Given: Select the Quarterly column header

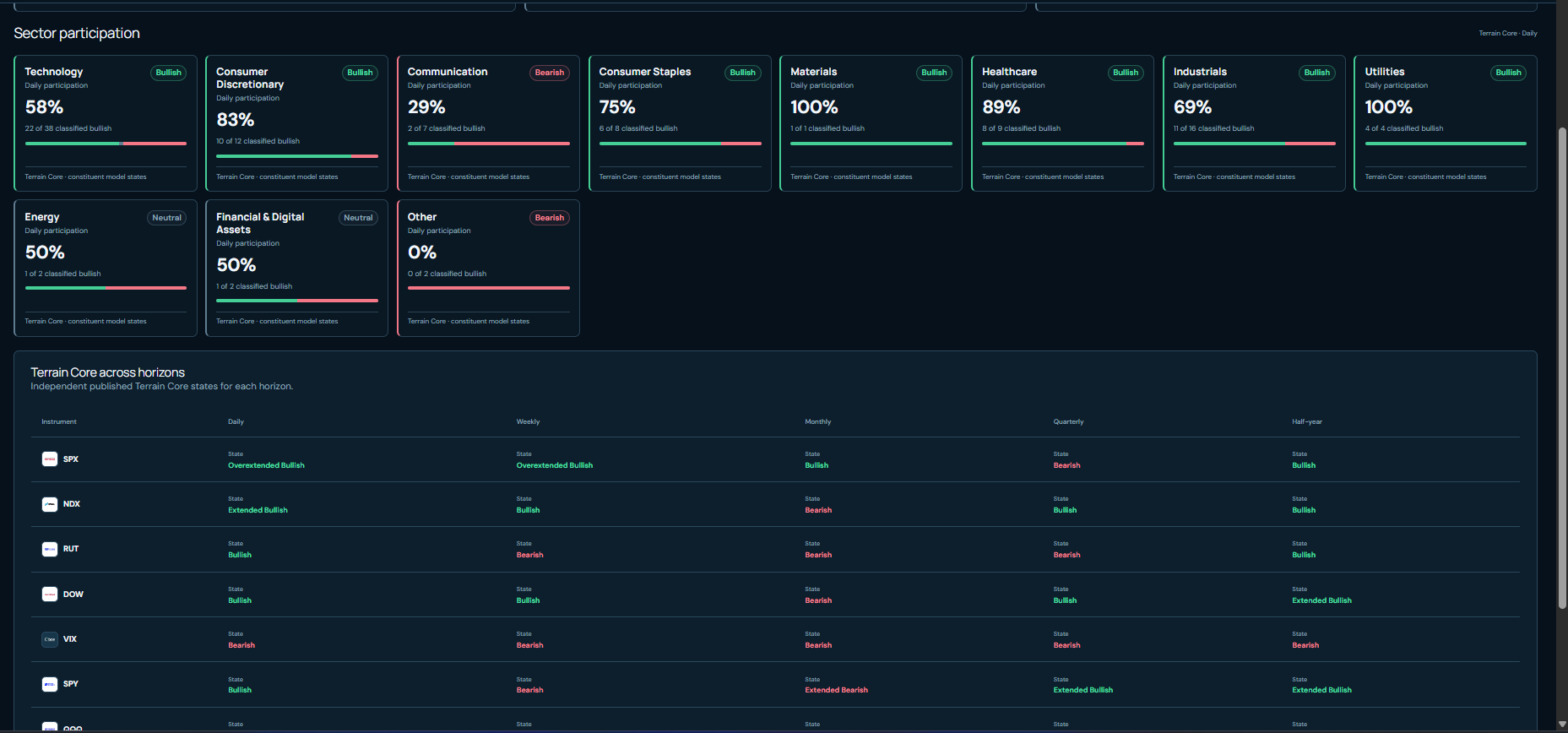Looking at the screenshot, I should point(1068,421).
